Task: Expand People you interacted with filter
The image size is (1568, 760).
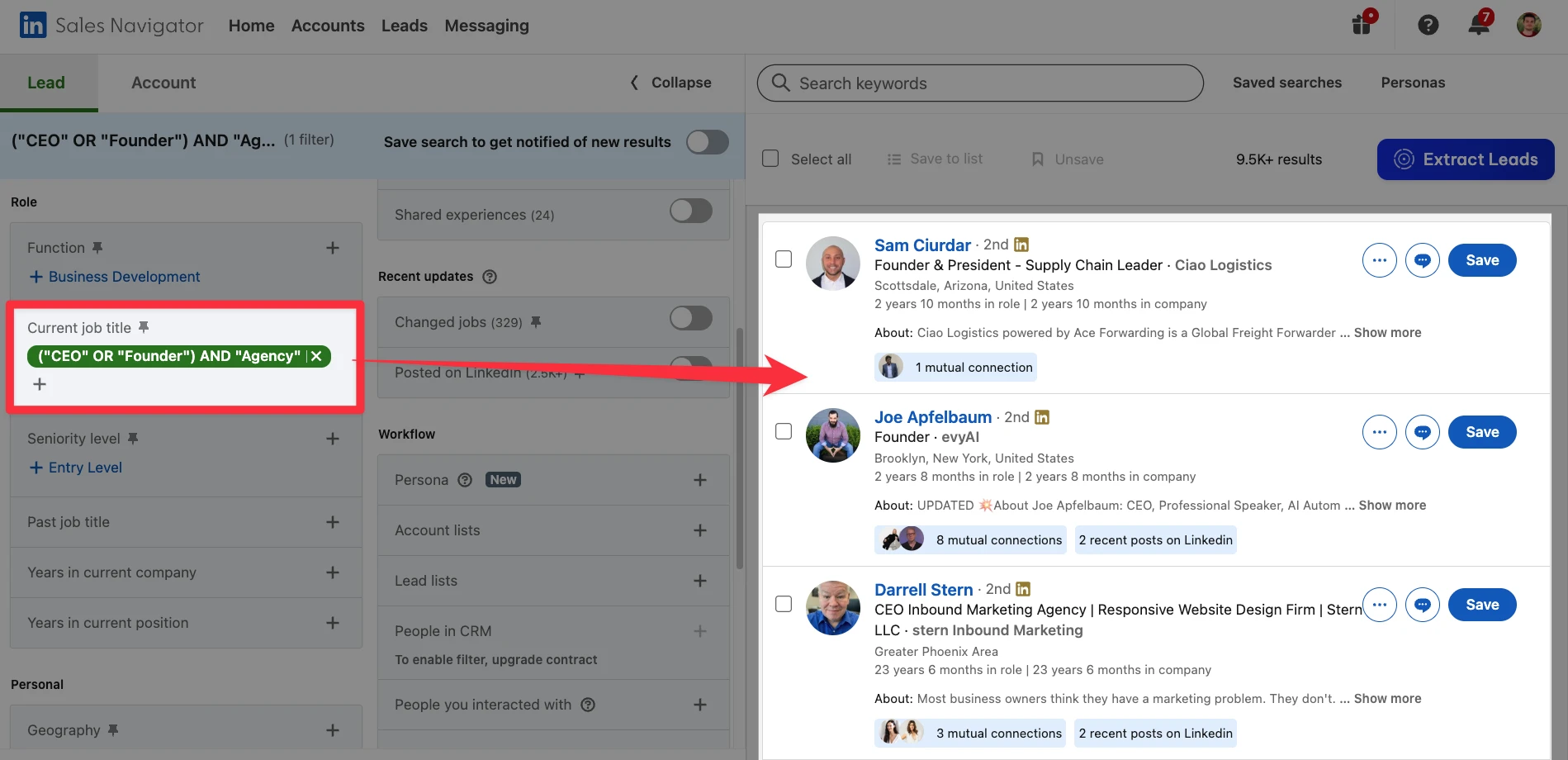Action: (x=700, y=705)
